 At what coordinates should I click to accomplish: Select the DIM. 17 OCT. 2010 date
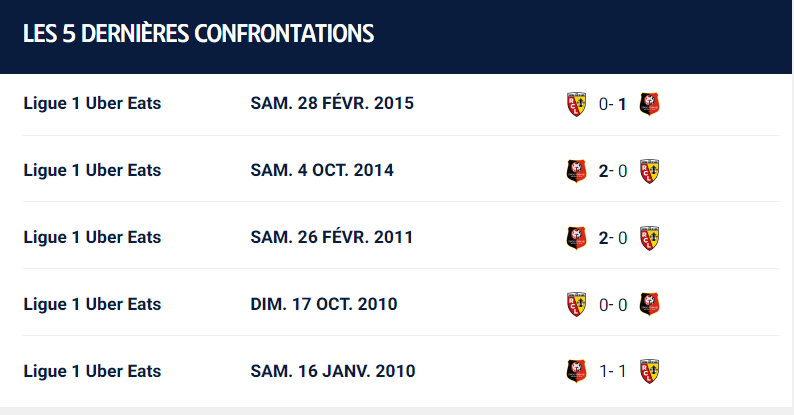tap(324, 304)
